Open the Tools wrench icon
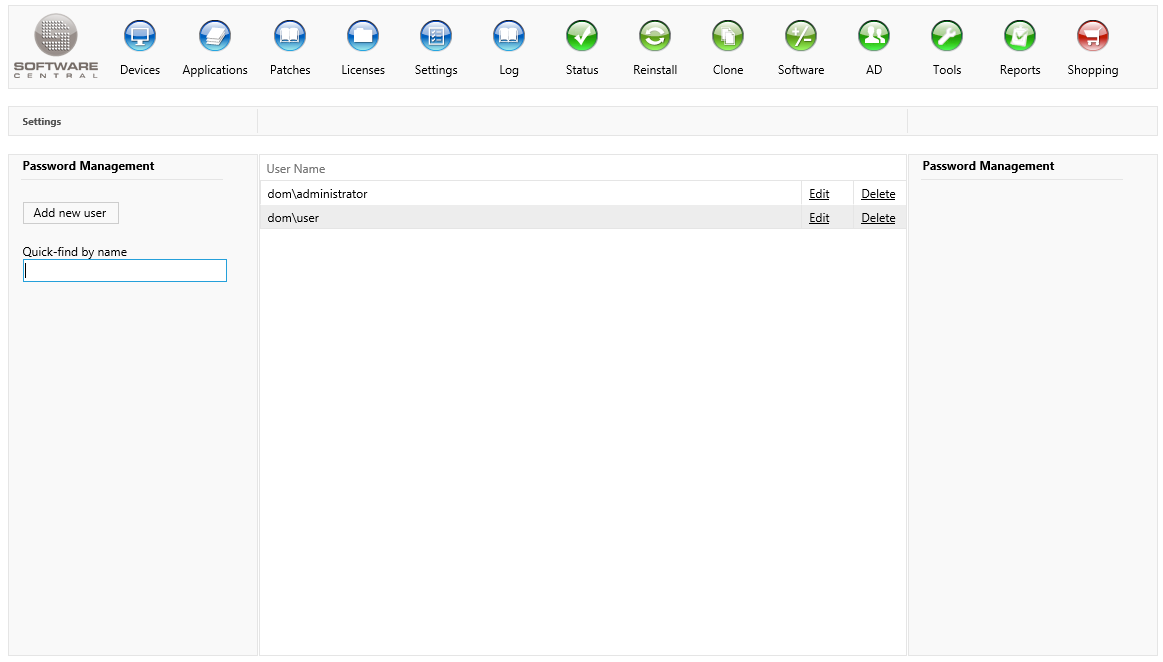Viewport: 1163px width, 662px height. coord(947,37)
